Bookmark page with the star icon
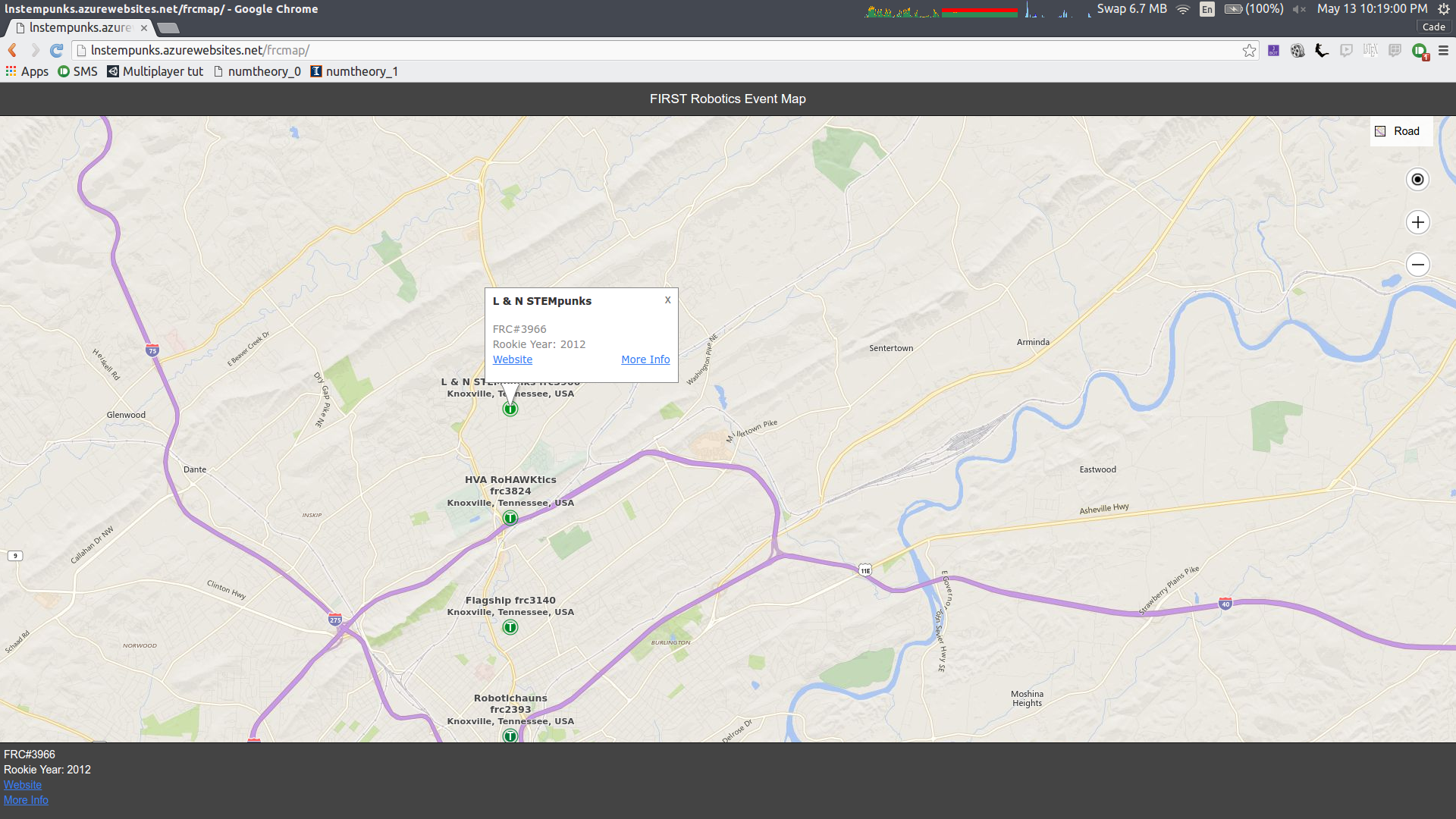This screenshot has width=1456, height=819. pos(1249,51)
